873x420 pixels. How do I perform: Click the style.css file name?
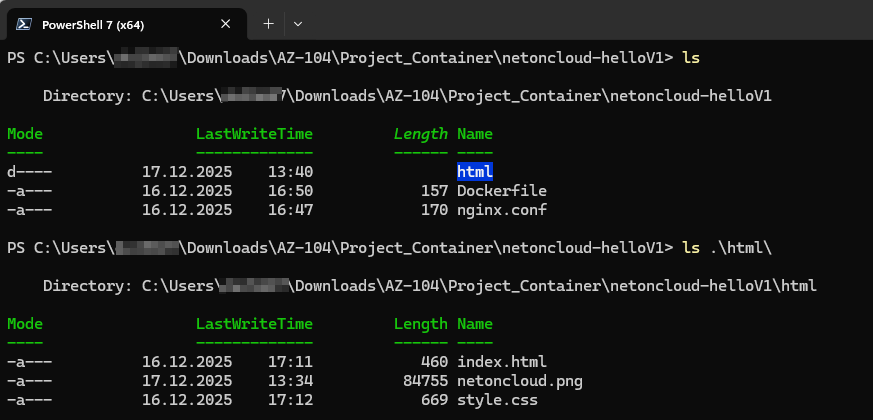[x=497, y=399]
